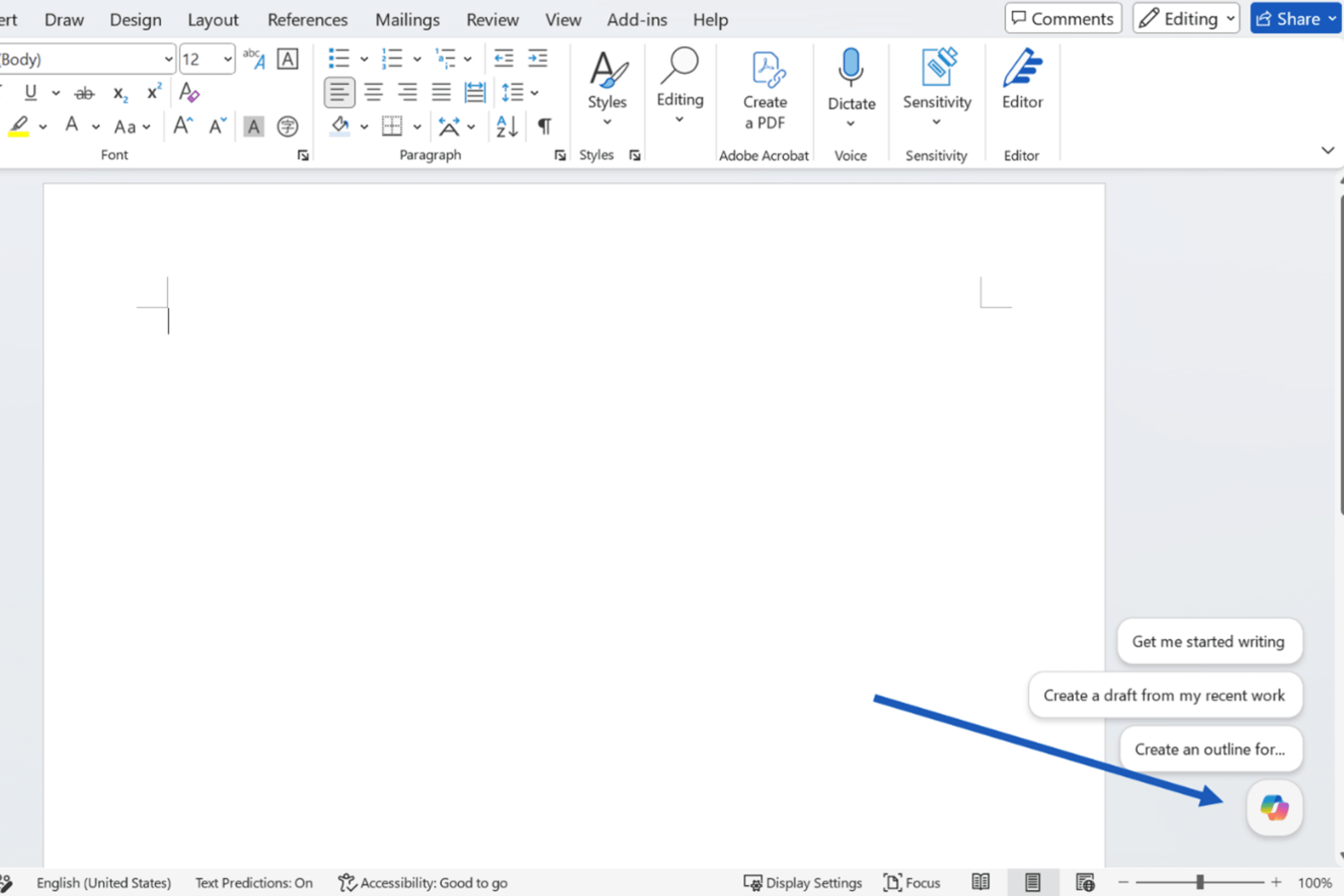Click the Share button
This screenshot has height=896, width=1344.
coord(1295,18)
